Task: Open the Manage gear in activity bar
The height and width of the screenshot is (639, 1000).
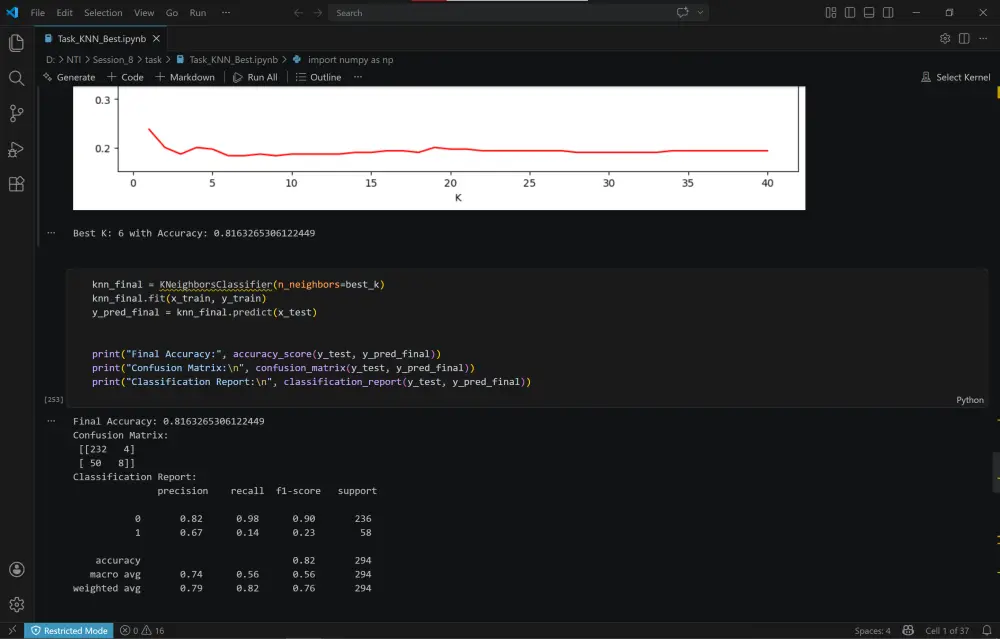Action: pos(17,604)
